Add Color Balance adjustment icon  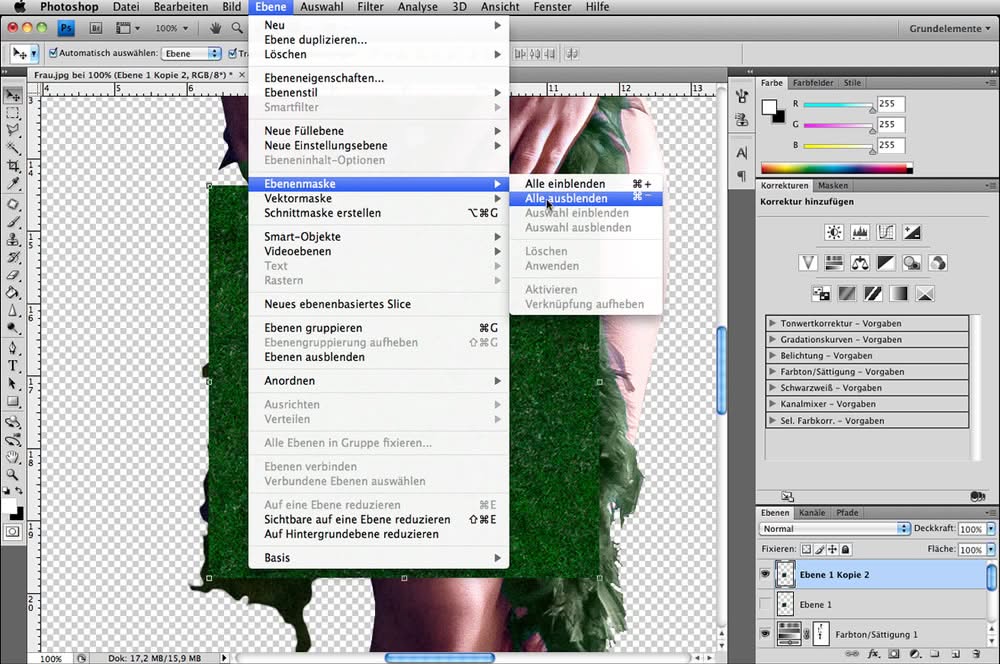coord(860,263)
